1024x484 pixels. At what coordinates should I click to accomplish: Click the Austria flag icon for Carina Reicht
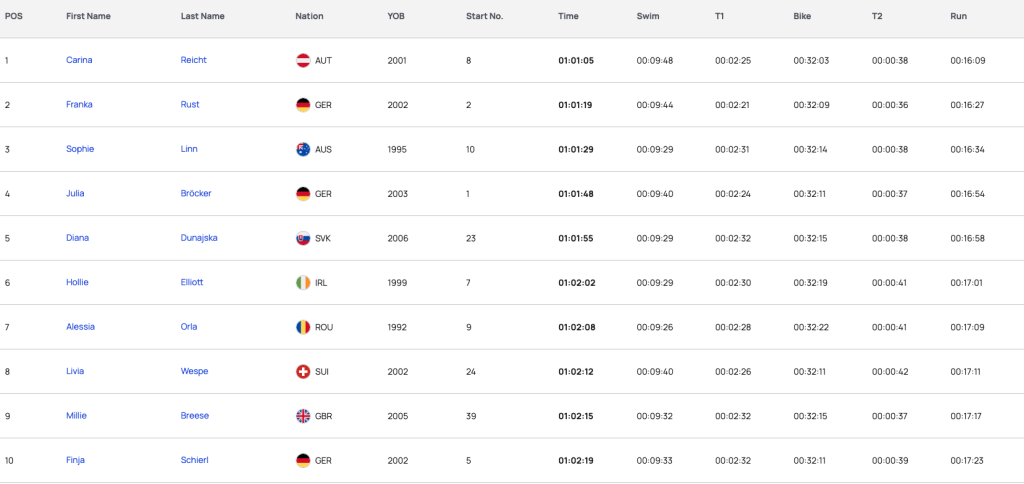[x=303, y=61]
